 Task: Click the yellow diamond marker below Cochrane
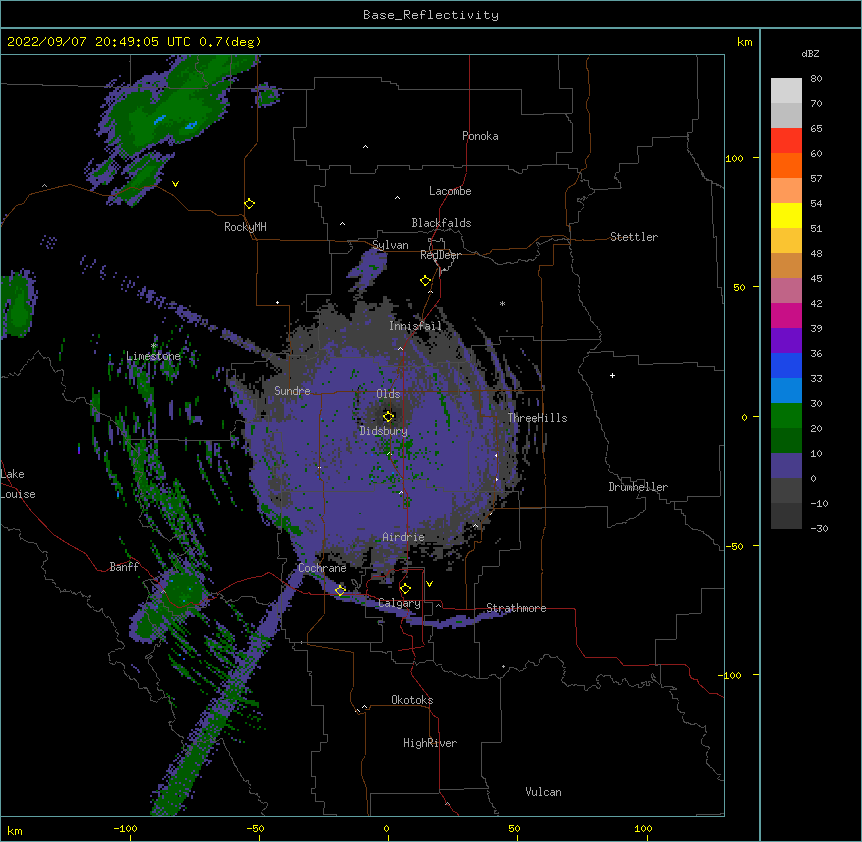pos(340,590)
